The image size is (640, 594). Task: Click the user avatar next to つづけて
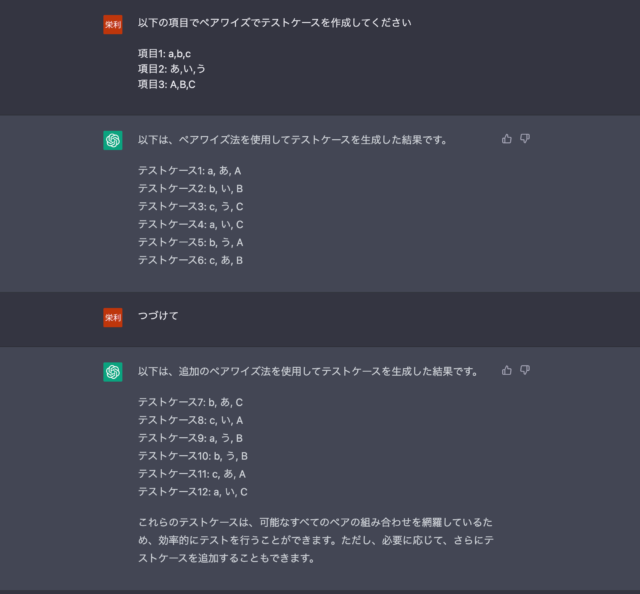[x=113, y=317]
